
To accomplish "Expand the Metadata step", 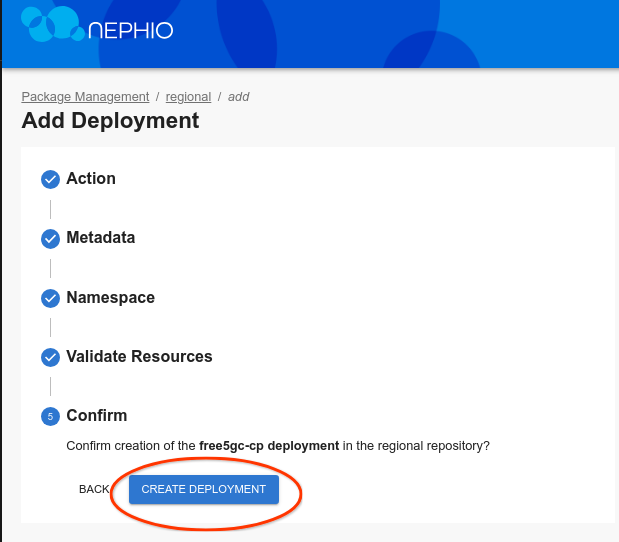I will coord(100,238).
